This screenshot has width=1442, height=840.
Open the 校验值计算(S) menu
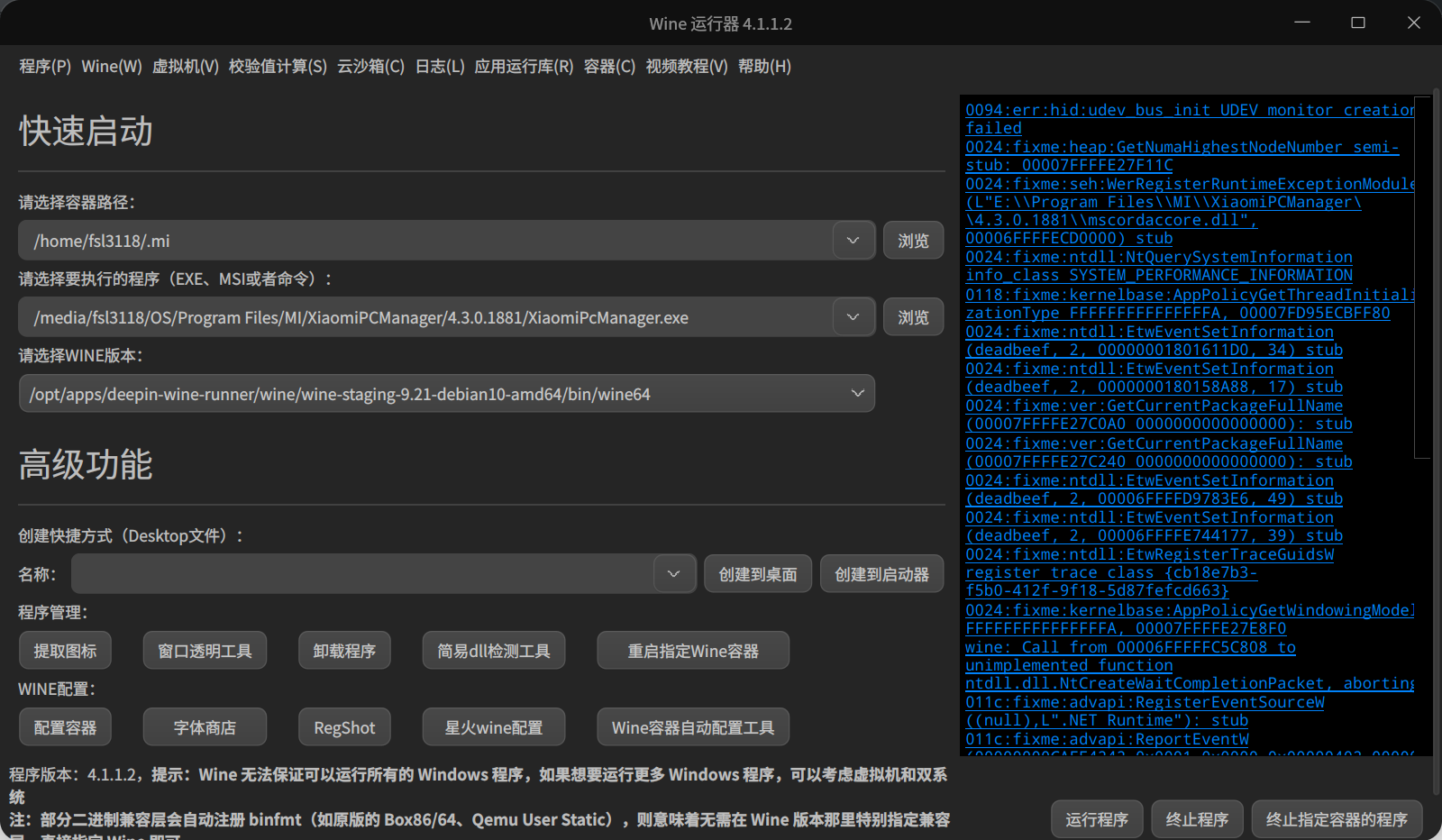(278, 67)
